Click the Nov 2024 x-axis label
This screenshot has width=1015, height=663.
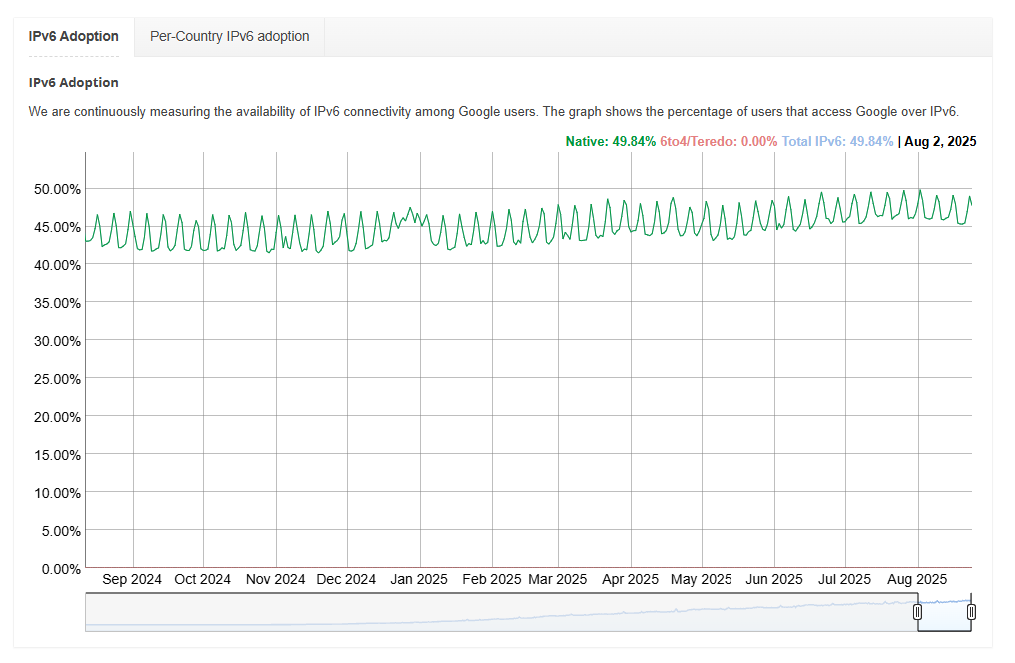tap(275, 579)
